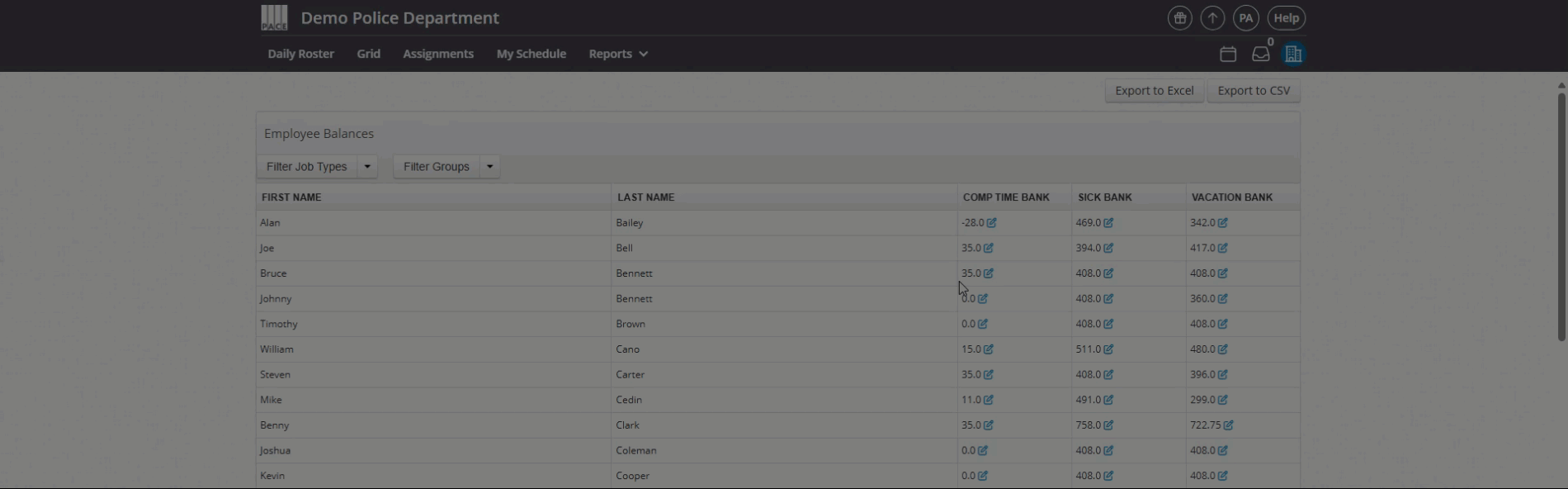The image size is (1568, 489).
Task: Switch to My Schedule
Action: 531,54
